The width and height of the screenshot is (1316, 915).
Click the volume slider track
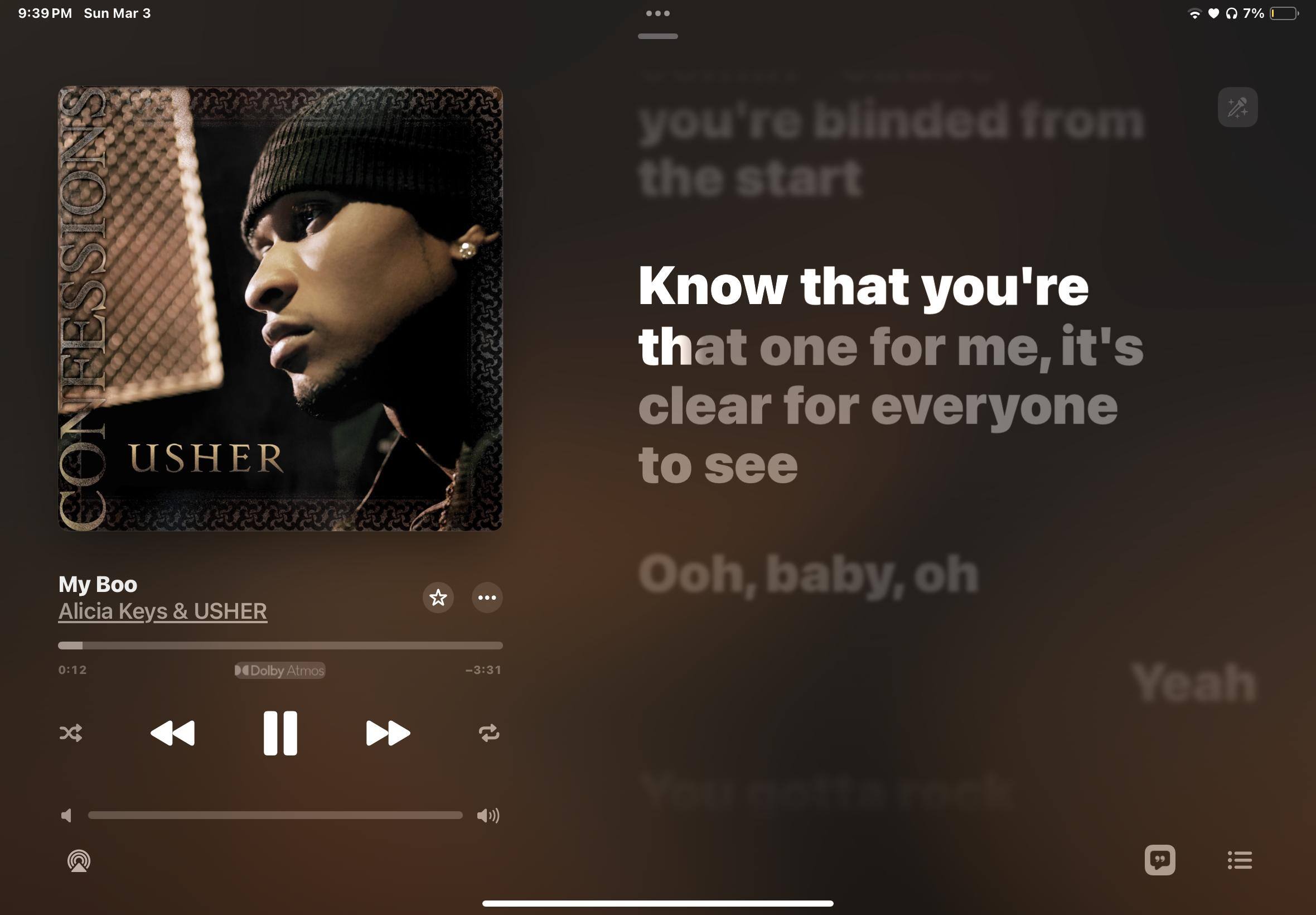[275, 815]
